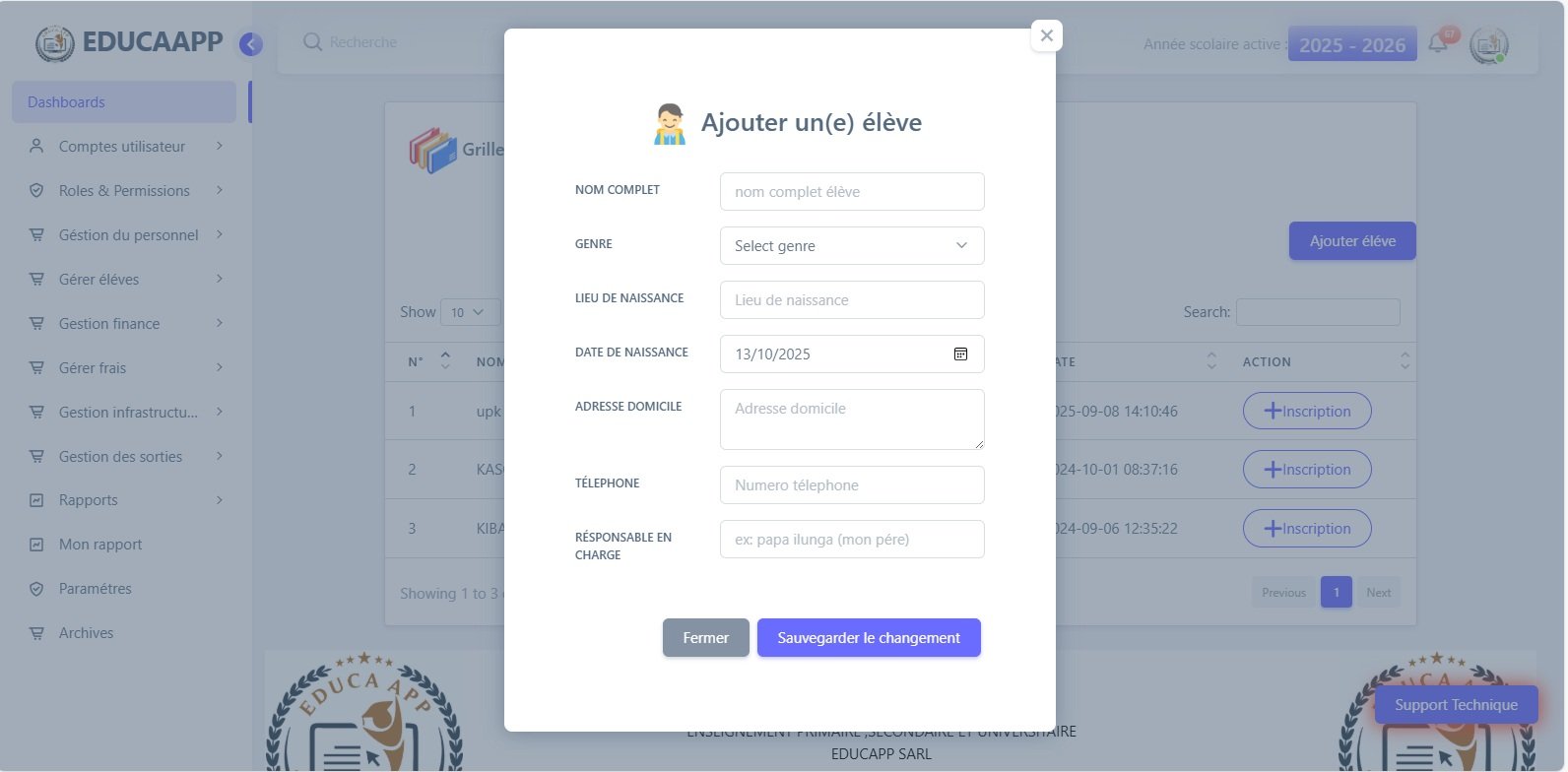Viewport: 1568px width, 772px height.
Task: Sort by the ACTION column arrows
Action: coord(1405,361)
